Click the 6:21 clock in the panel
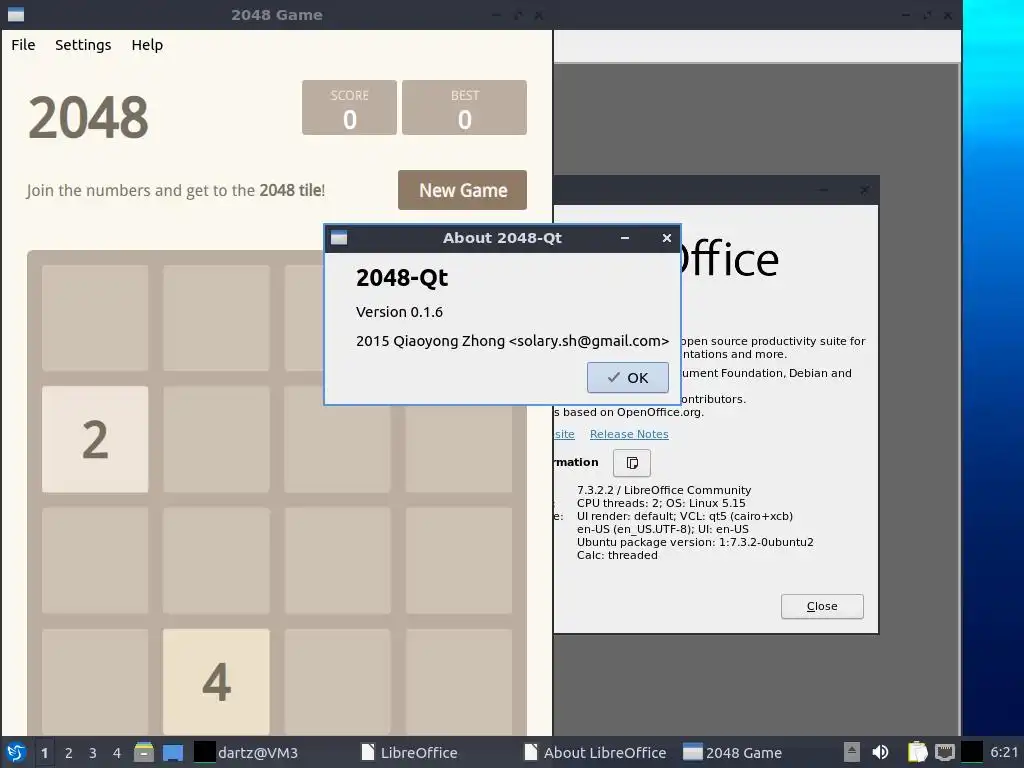The height and width of the screenshot is (768, 1024). point(1004,752)
